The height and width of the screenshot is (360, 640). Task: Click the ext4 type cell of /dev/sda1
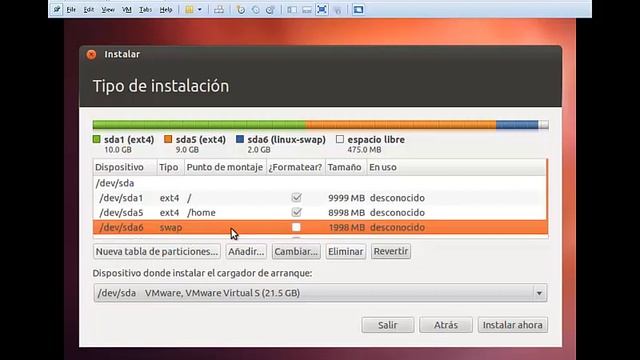point(169,198)
